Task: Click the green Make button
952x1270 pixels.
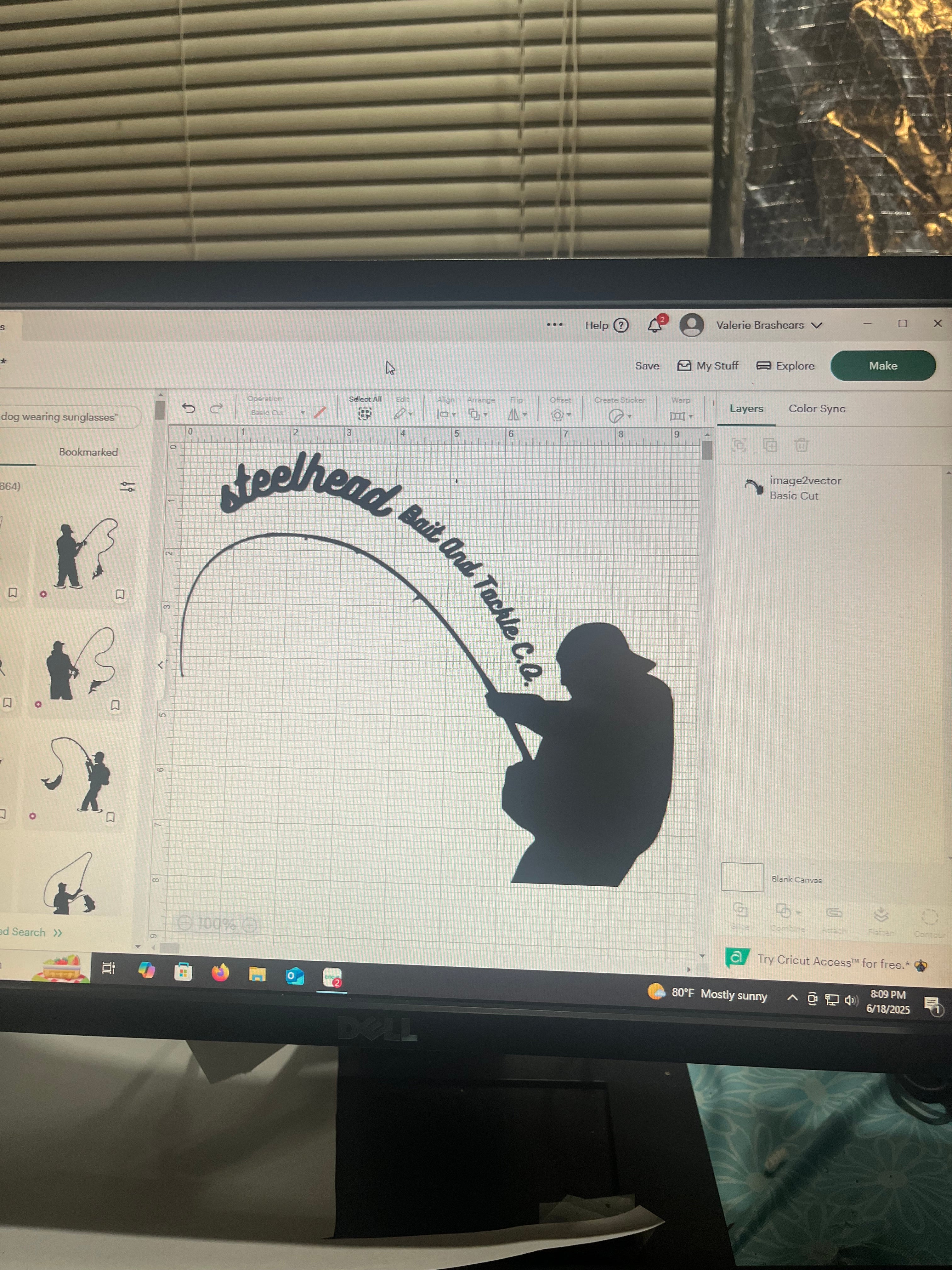Action: point(882,366)
